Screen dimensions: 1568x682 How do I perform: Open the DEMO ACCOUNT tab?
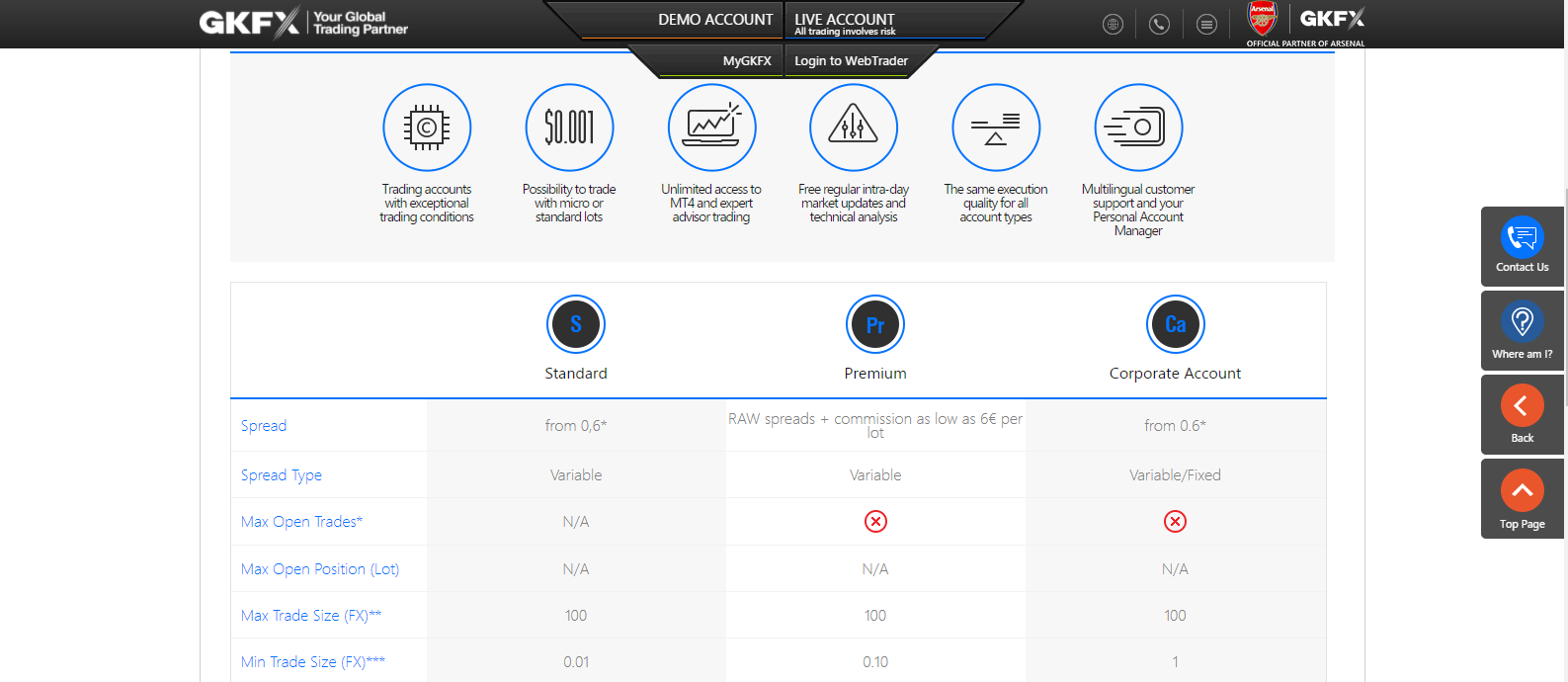[x=715, y=20]
